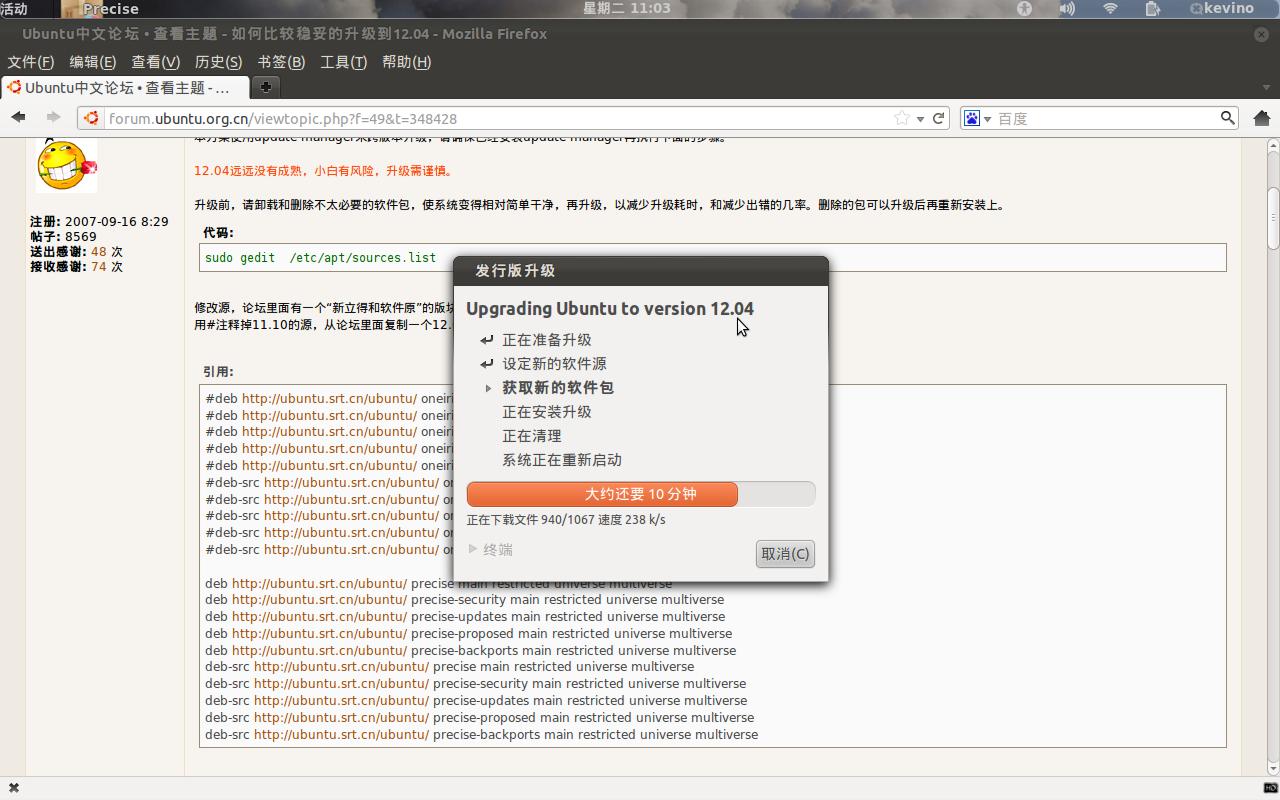The width and height of the screenshot is (1280, 800).
Task: Click the 正在安装升级 step text
Action: point(547,412)
